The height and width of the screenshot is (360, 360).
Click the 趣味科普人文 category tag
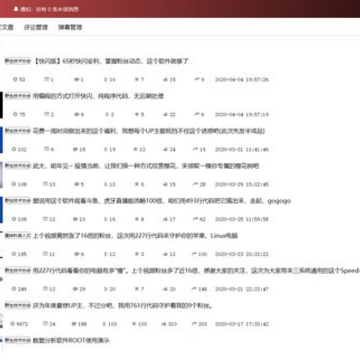click(18, 236)
